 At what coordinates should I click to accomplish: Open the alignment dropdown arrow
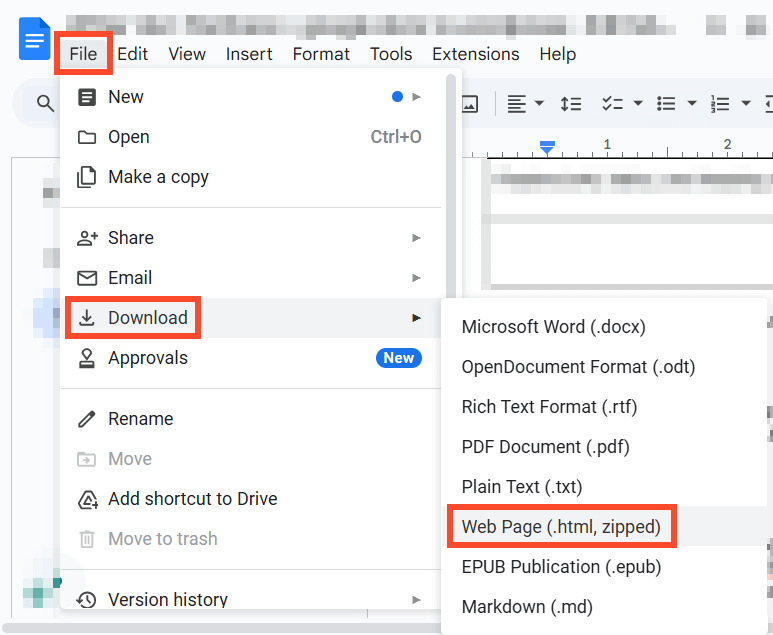coord(539,104)
